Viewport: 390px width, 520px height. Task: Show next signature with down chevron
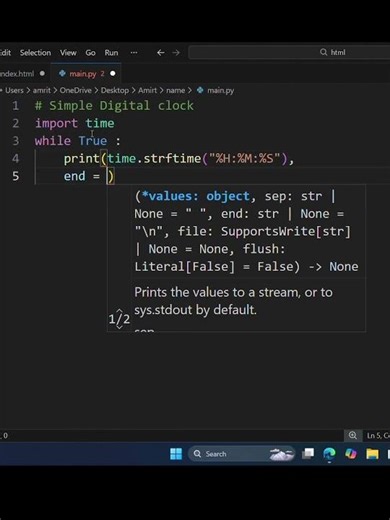pos(119,327)
